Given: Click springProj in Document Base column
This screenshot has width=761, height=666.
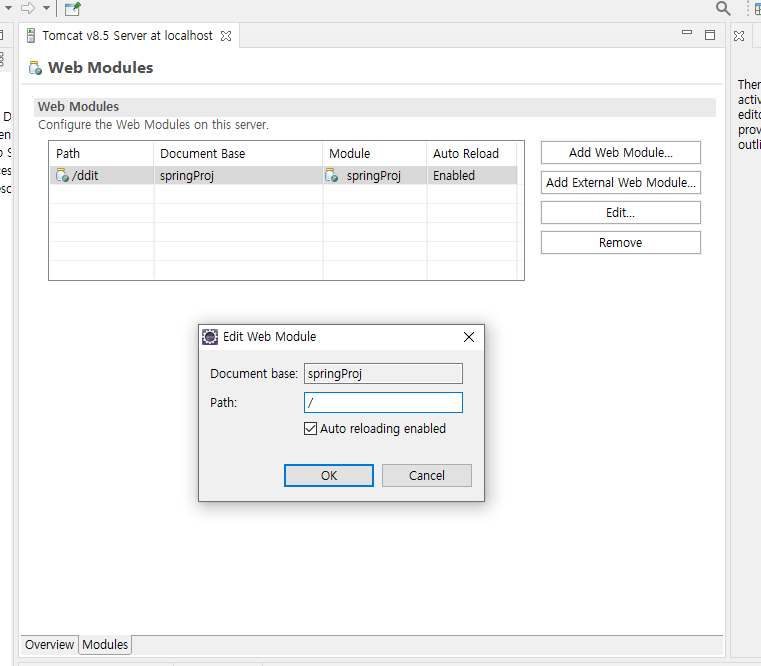Looking at the screenshot, I should tap(187, 176).
